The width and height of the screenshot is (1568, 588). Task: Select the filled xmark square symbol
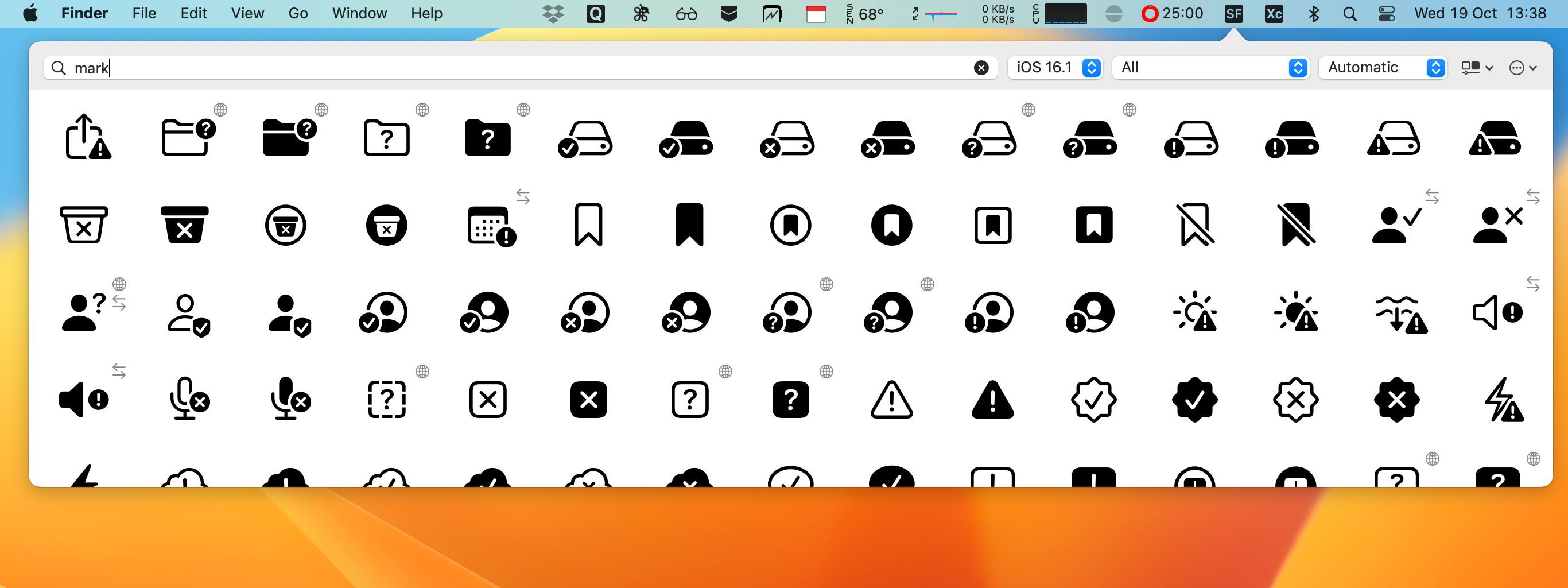(588, 400)
